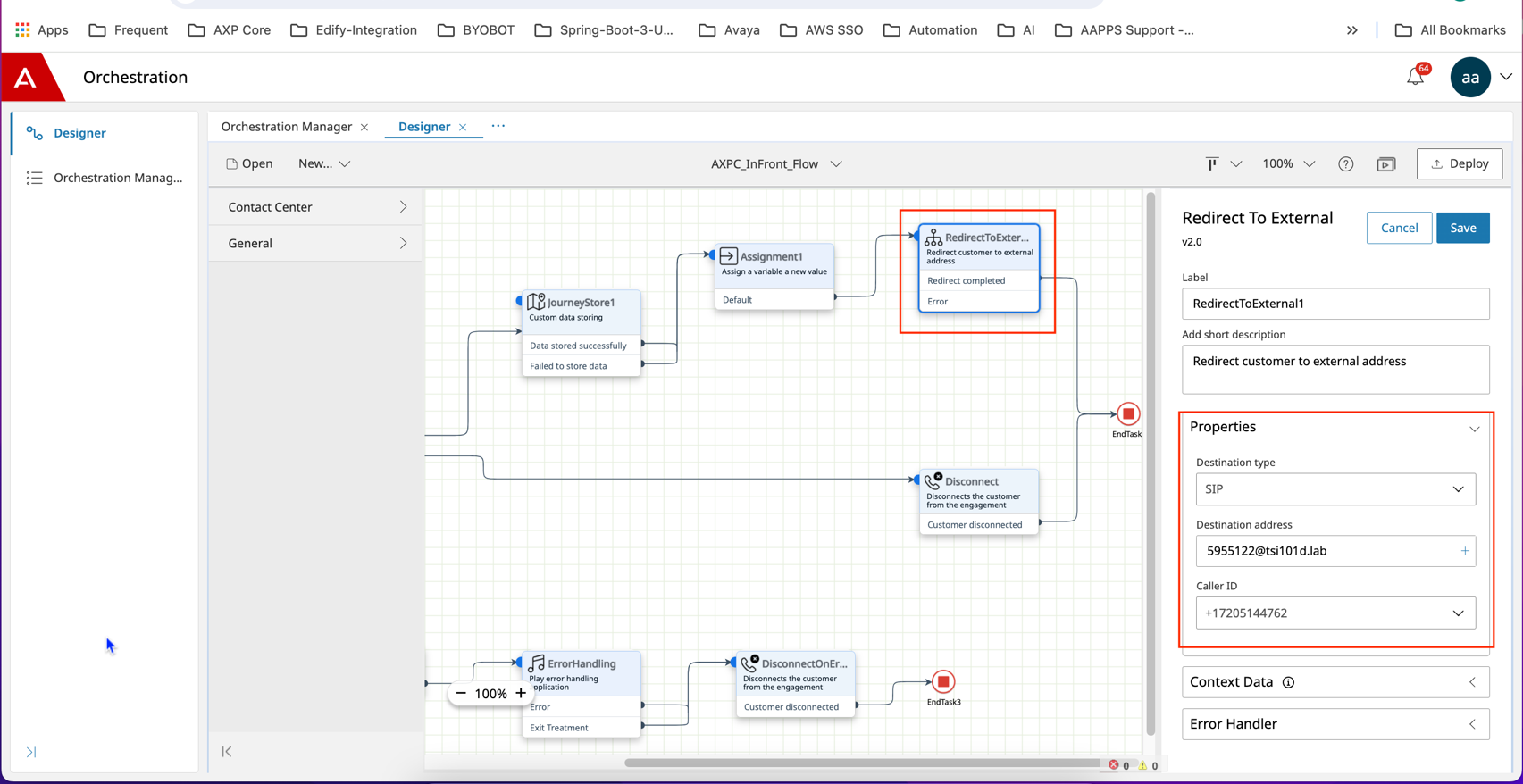Click the Save button
The width and height of the screenshot is (1523, 784).
tap(1462, 228)
